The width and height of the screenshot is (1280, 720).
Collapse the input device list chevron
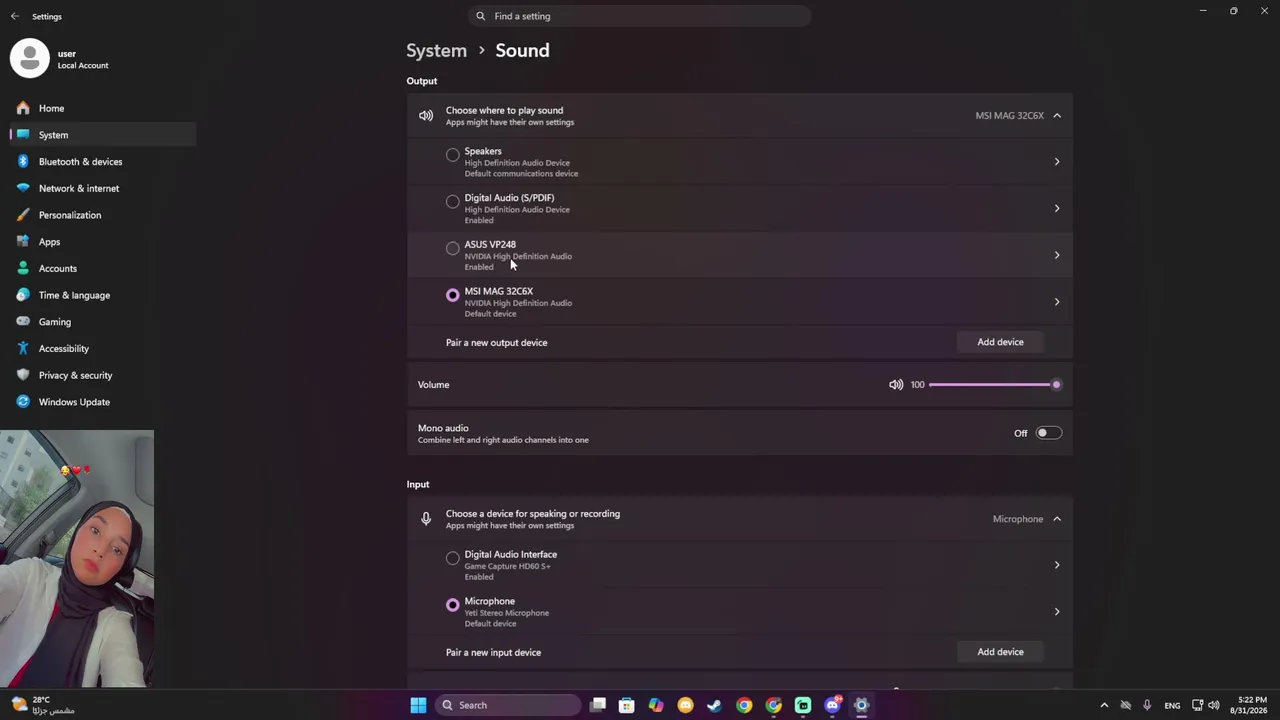[1057, 519]
